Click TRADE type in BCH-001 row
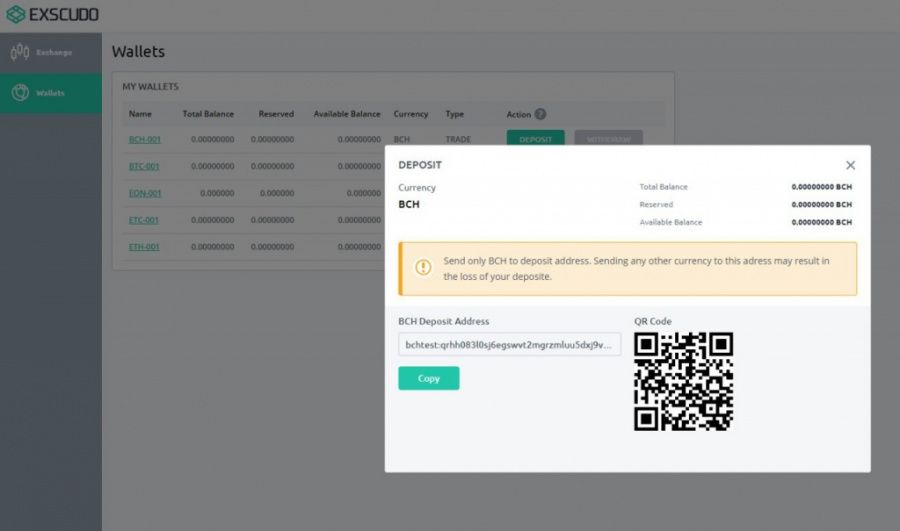Viewport: 900px width, 531px height. pyautogui.click(x=458, y=139)
